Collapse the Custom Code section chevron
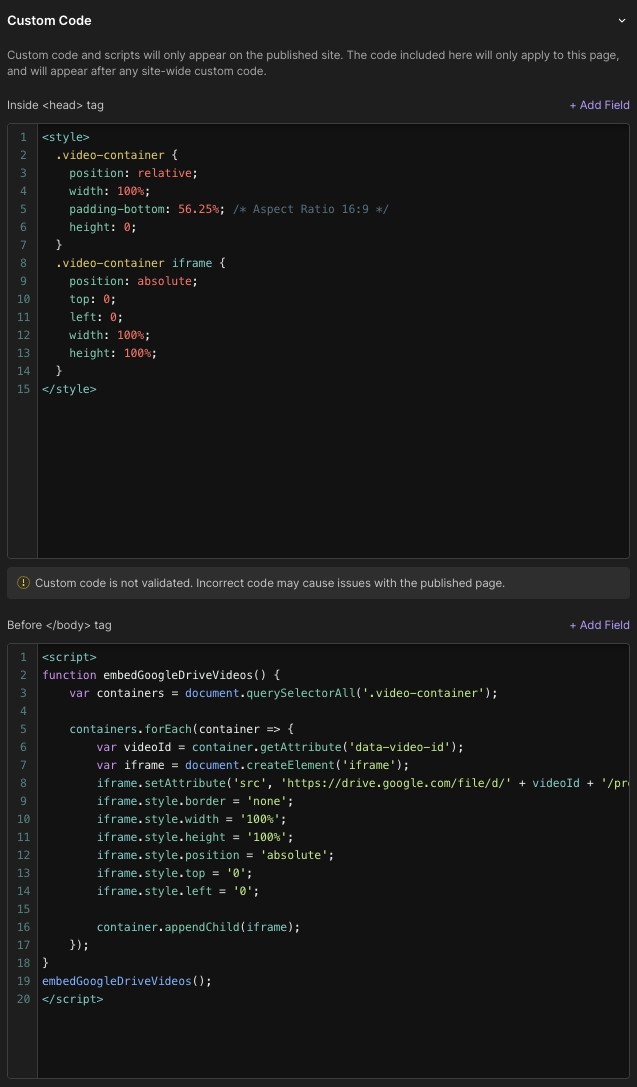 tap(622, 21)
